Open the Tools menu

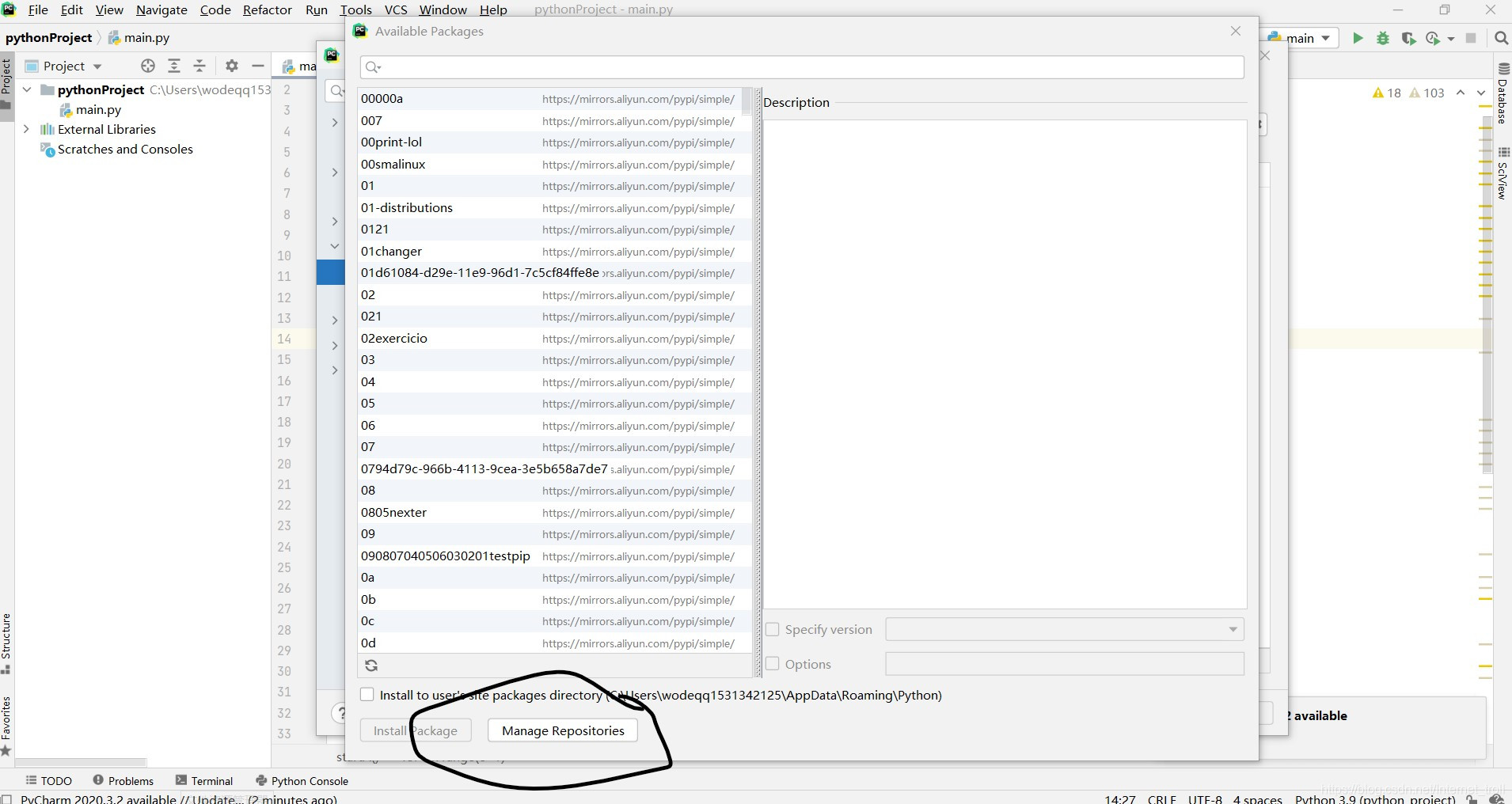click(356, 9)
